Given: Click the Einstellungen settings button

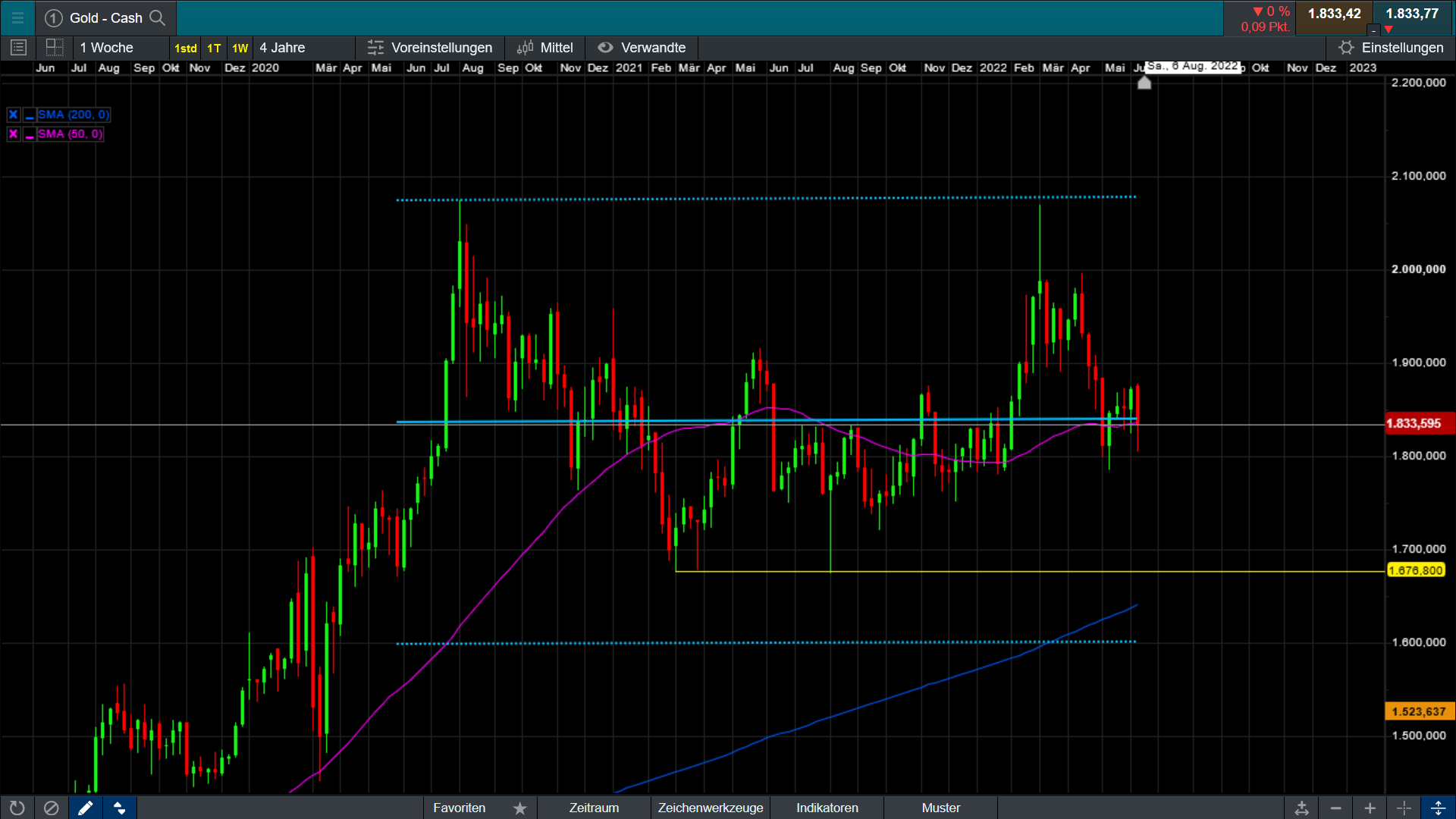Looking at the screenshot, I should (1391, 48).
